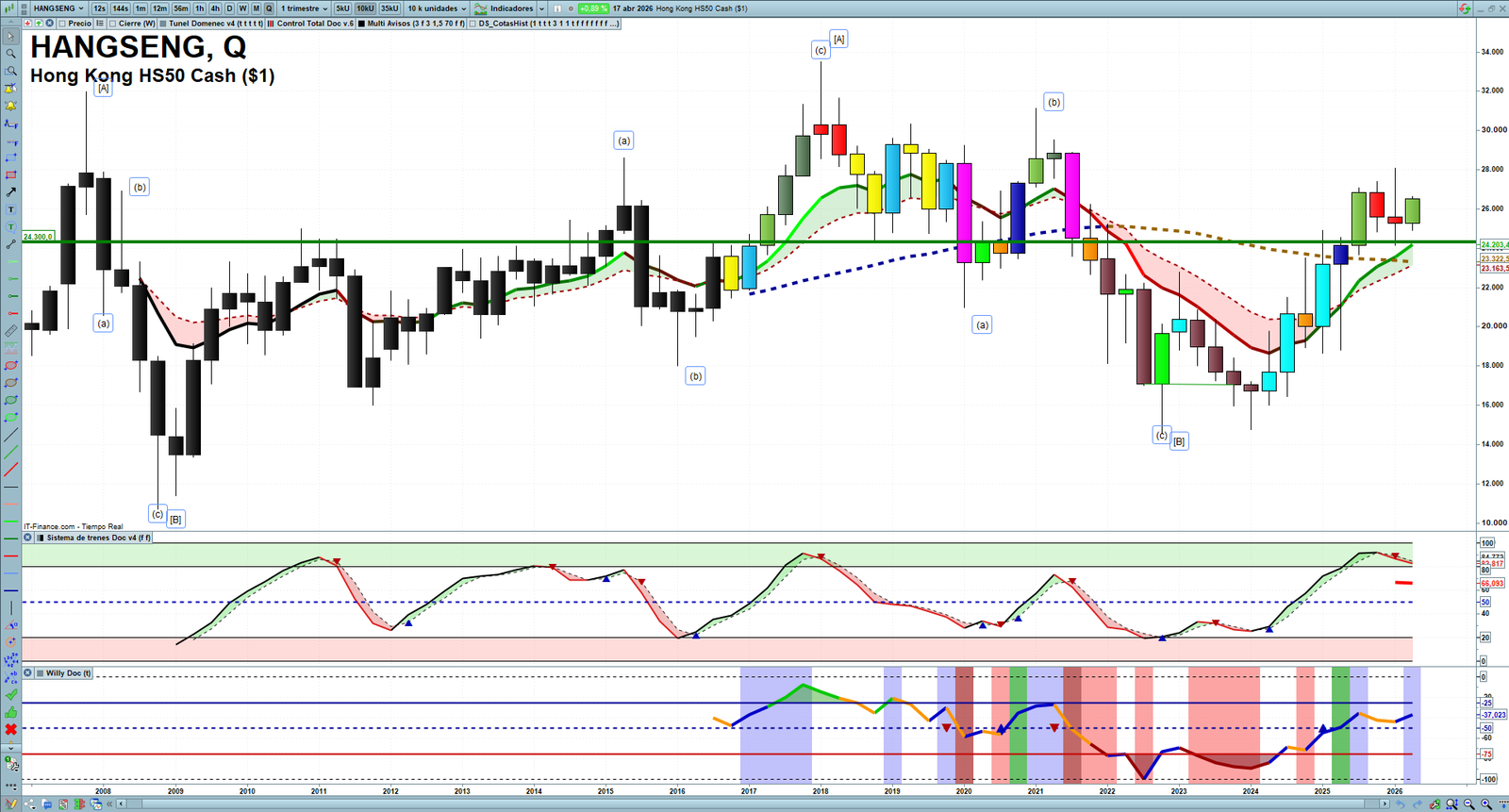The width and height of the screenshot is (1509, 812).
Task: Toggle the DS_CotasHist checkbox
Action: tap(473, 24)
